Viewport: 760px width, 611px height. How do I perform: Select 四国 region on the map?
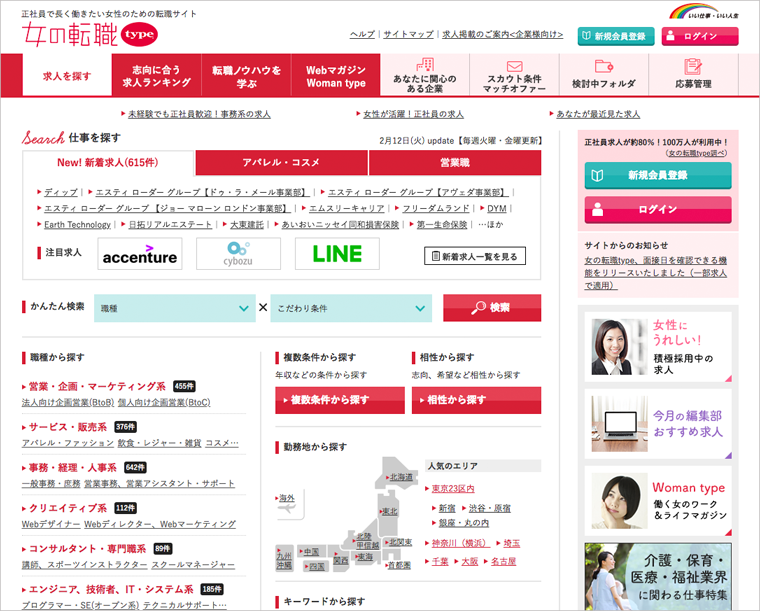tap(317, 566)
